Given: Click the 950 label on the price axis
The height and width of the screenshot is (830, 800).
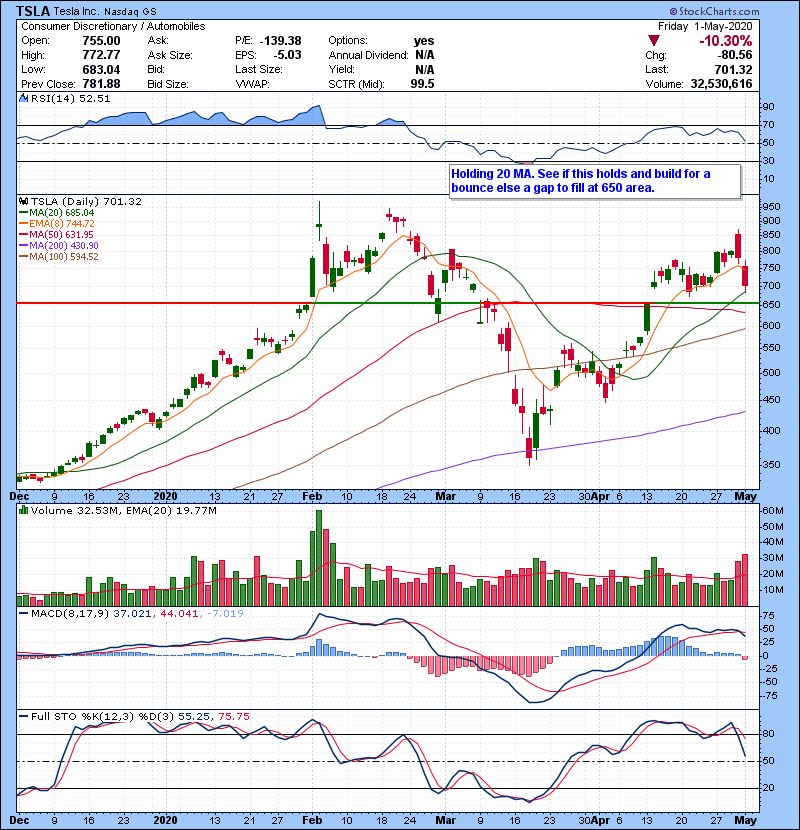Looking at the screenshot, I should click(771, 206).
